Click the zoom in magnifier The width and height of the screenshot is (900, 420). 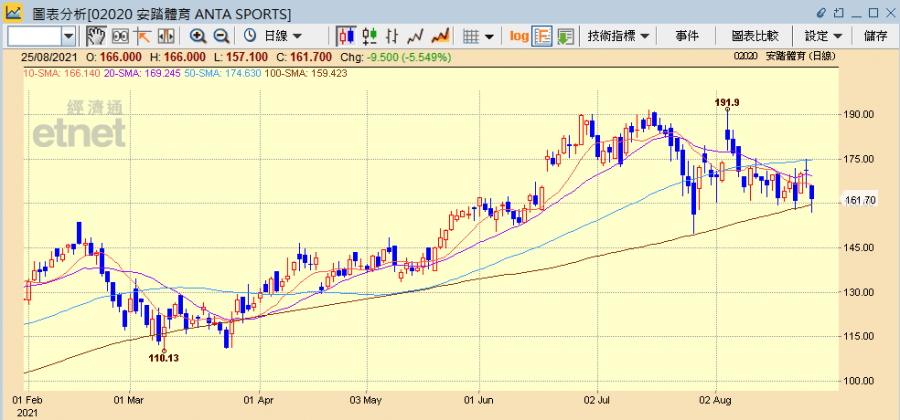coord(198,36)
